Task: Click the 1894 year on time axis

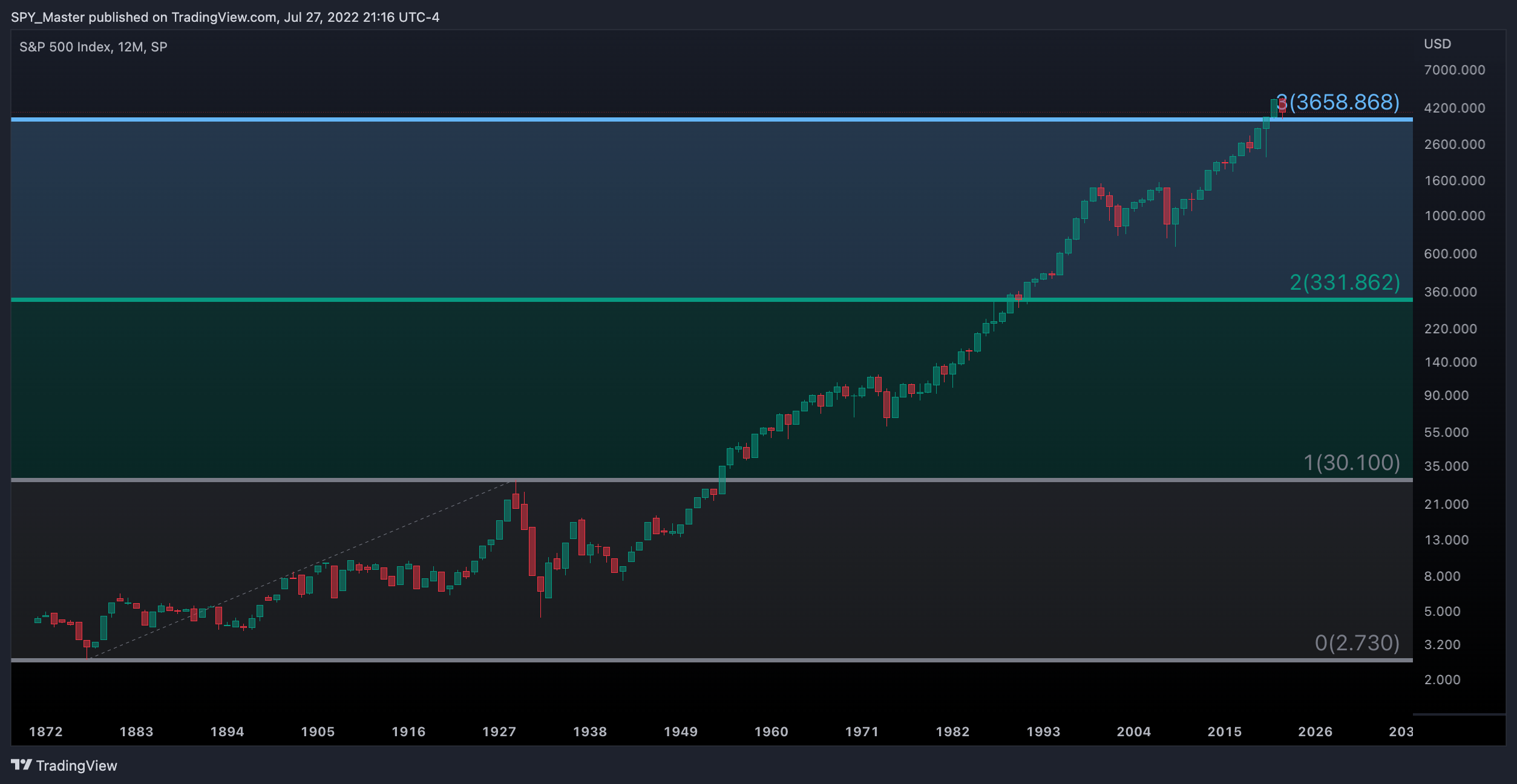Action: coord(228,732)
